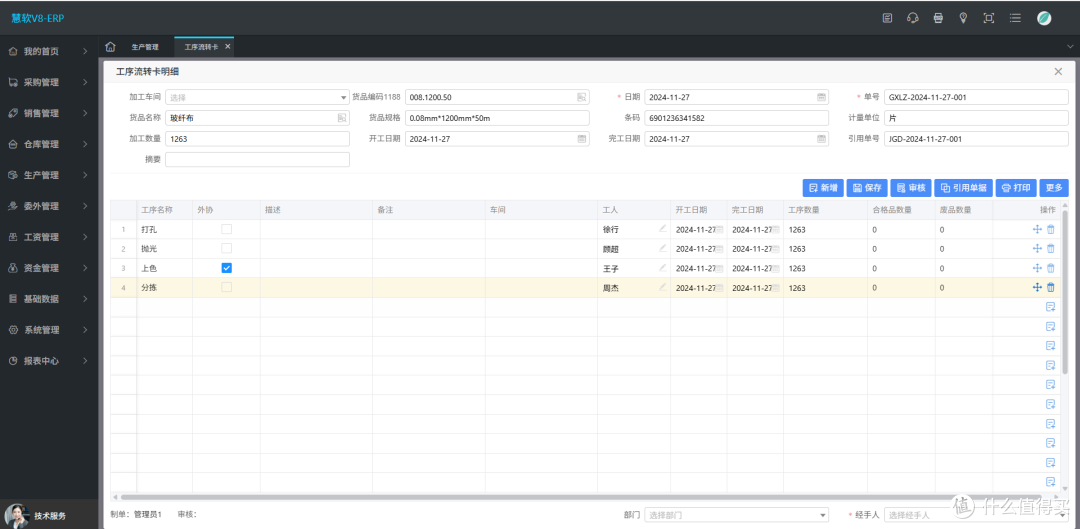The height and width of the screenshot is (529, 1080).
Task: Open 系统管理 in sidebar
Action: click(x=49, y=330)
